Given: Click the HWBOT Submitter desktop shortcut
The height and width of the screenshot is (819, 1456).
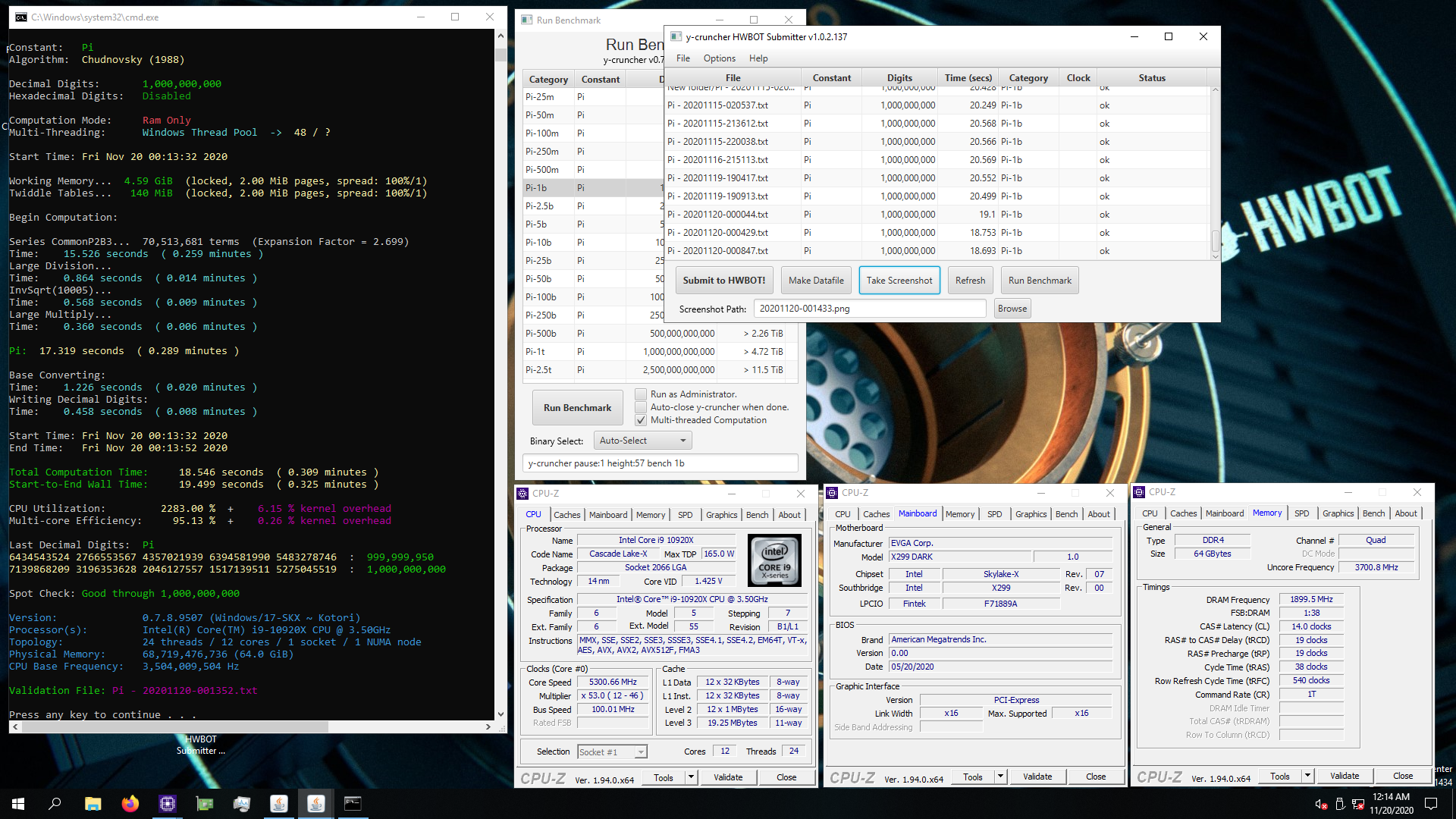Looking at the screenshot, I should coord(201,744).
